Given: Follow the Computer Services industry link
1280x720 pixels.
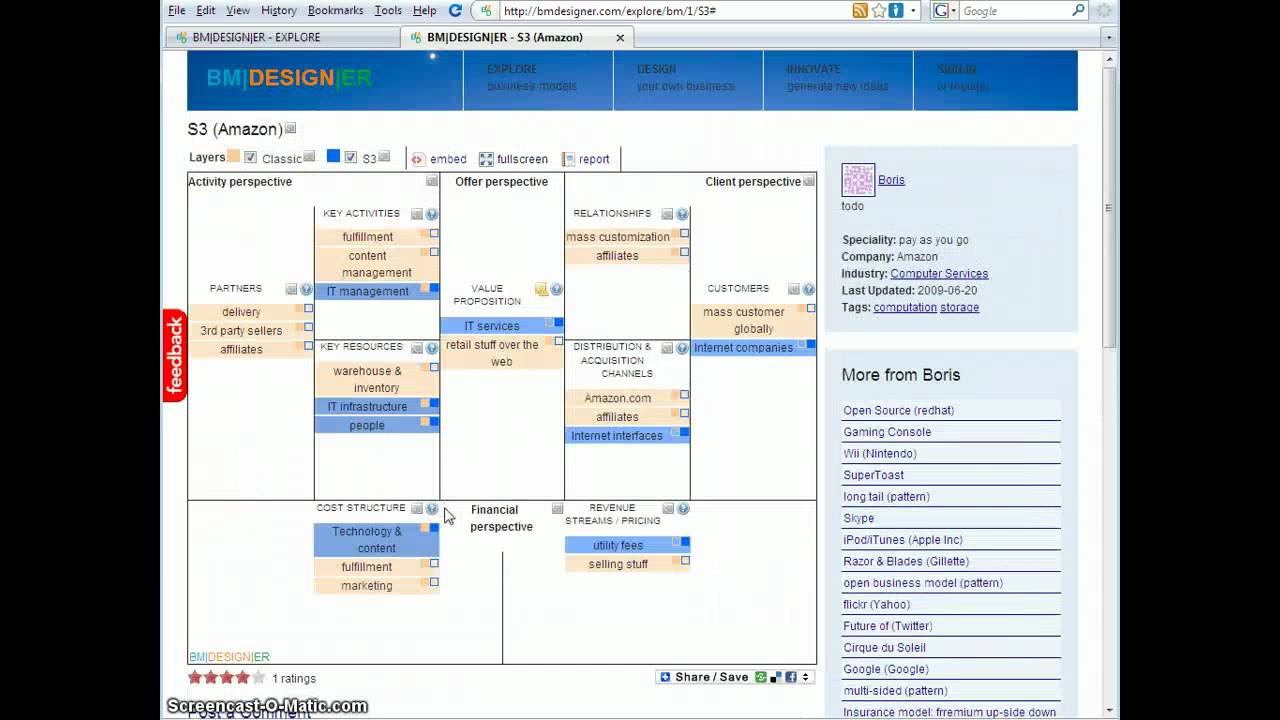Looking at the screenshot, I should [939, 274].
